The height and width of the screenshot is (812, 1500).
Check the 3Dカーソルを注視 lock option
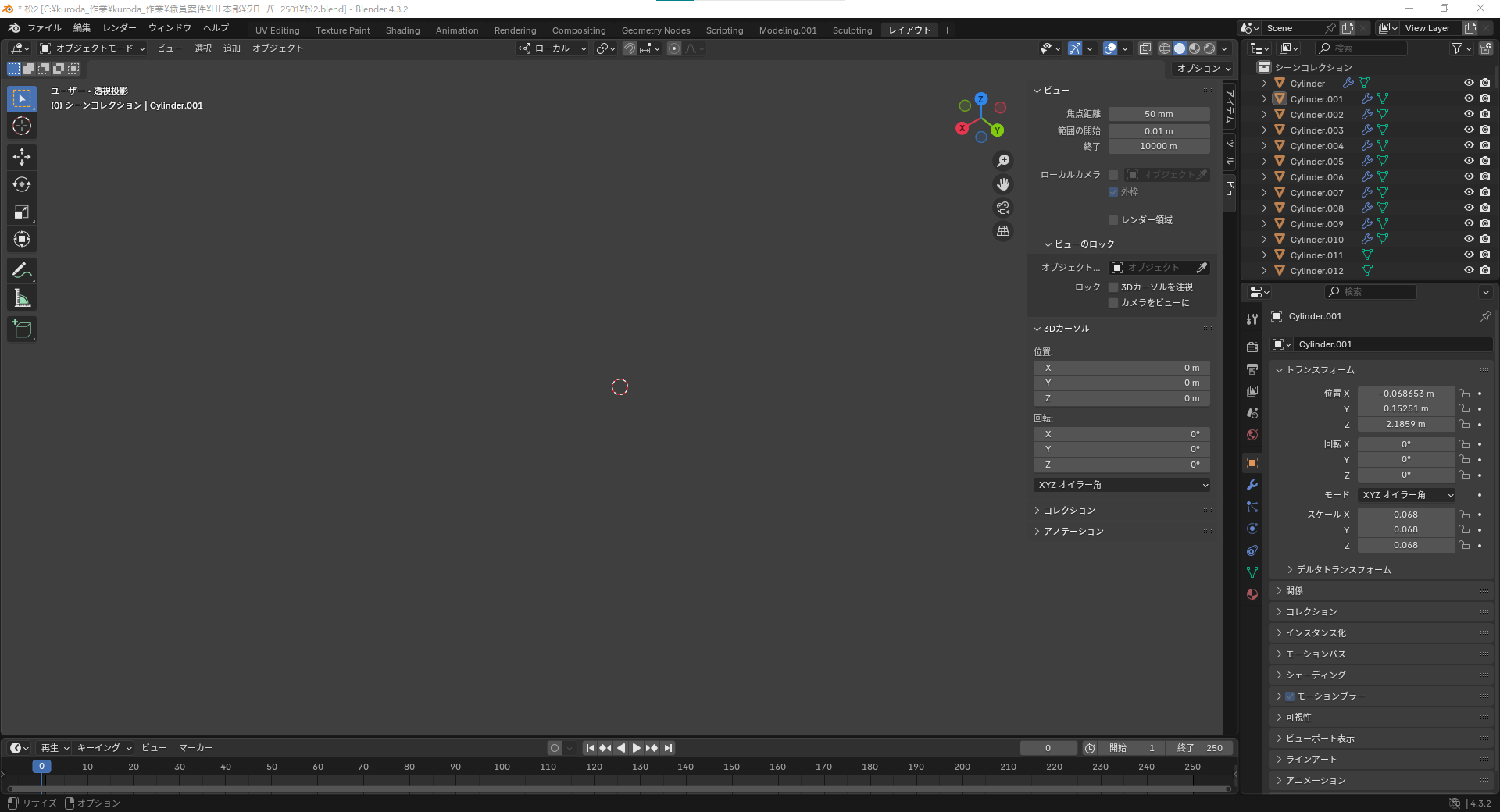click(x=1113, y=287)
